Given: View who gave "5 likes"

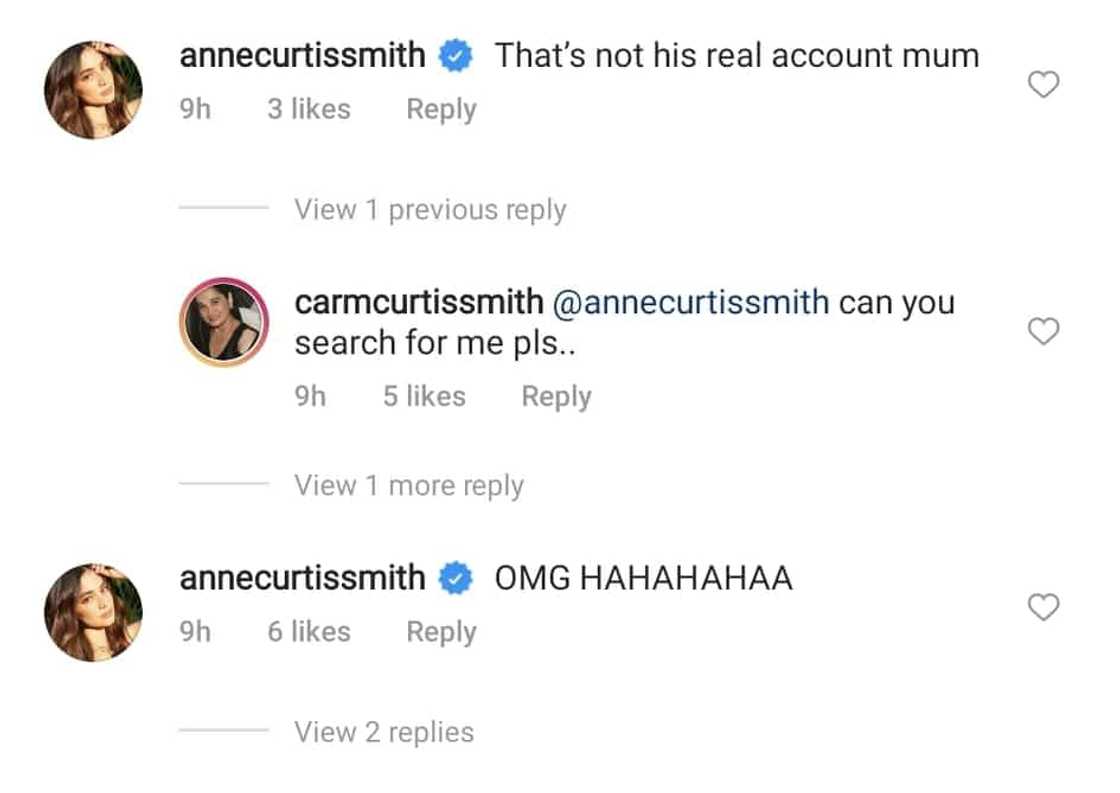Looking at the screenshot, I should [424, 397].
